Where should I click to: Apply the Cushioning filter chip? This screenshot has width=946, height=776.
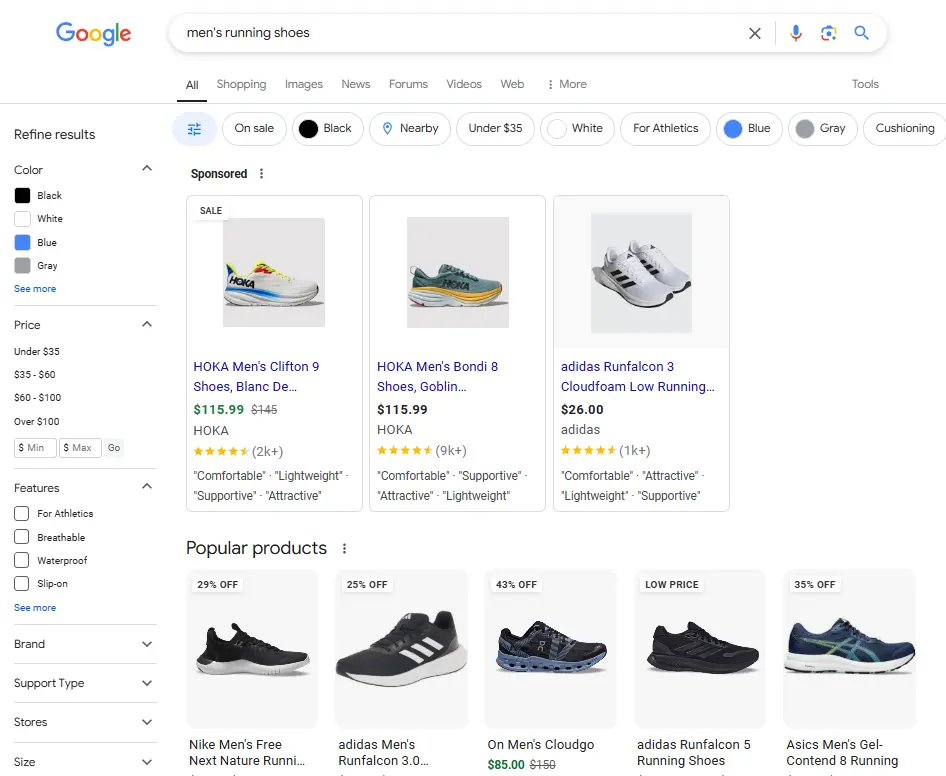pos(904,129)
